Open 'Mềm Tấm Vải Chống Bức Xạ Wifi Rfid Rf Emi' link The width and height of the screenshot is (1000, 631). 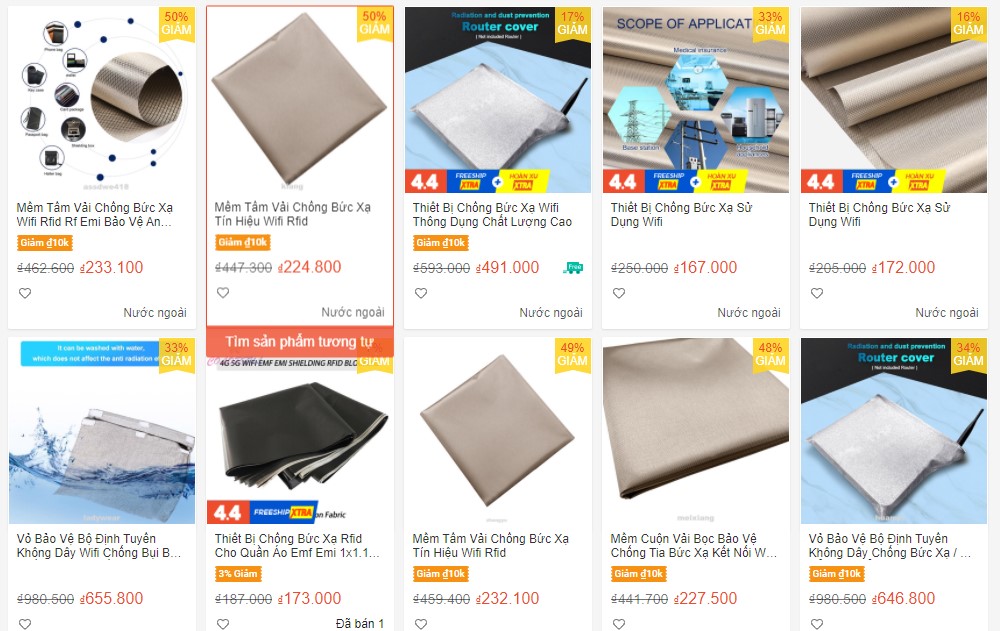(94, 214)
